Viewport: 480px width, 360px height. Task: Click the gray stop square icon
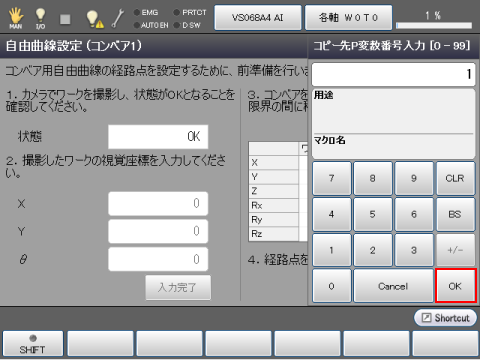[65, 19]
